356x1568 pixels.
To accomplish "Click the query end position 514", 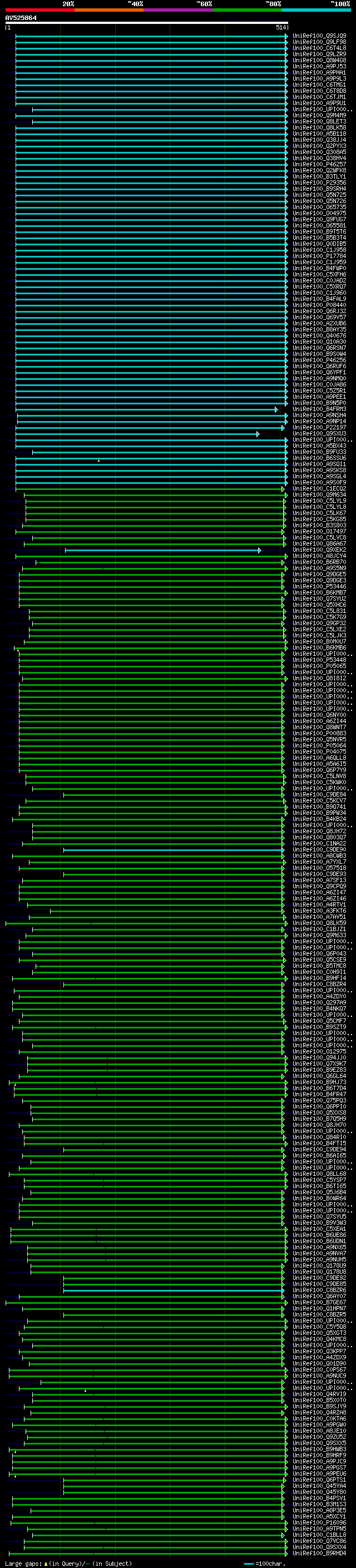I will point(280,27).
